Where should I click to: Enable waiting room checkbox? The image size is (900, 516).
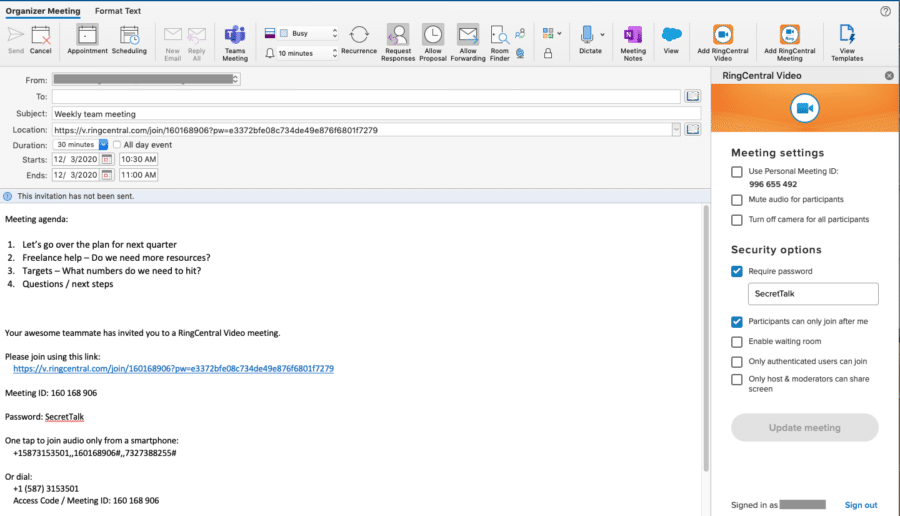click(x=737, y=342)
